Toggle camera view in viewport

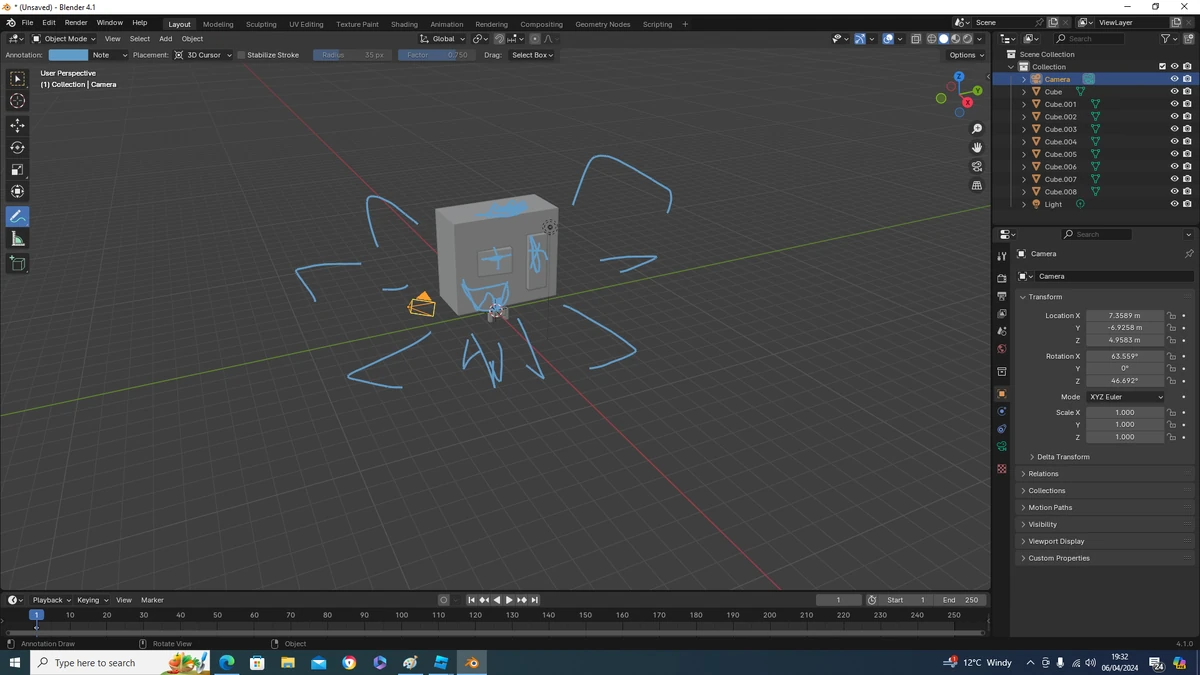tap(977, 166)
